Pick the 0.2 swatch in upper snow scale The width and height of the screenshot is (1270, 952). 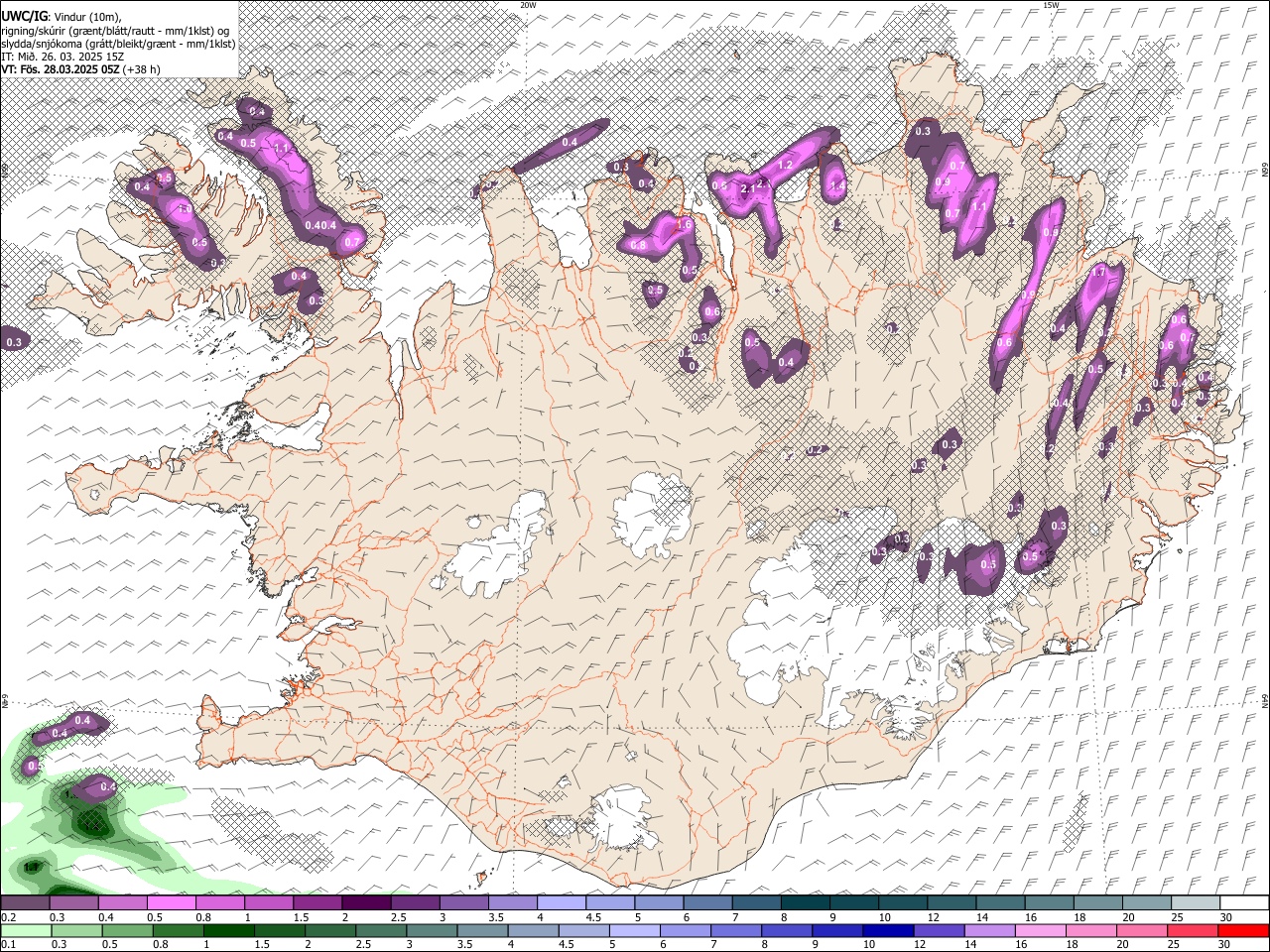[x=25, y=903]
